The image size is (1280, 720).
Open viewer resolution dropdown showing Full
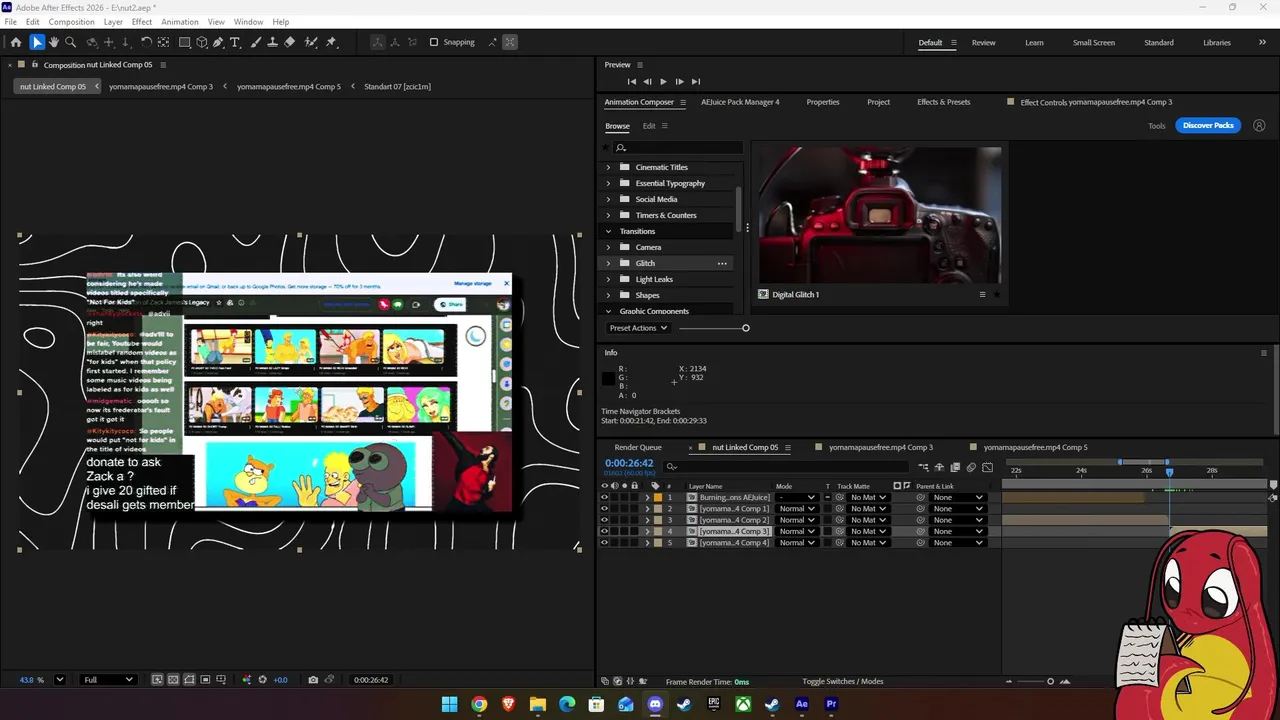tap(108, 680)
